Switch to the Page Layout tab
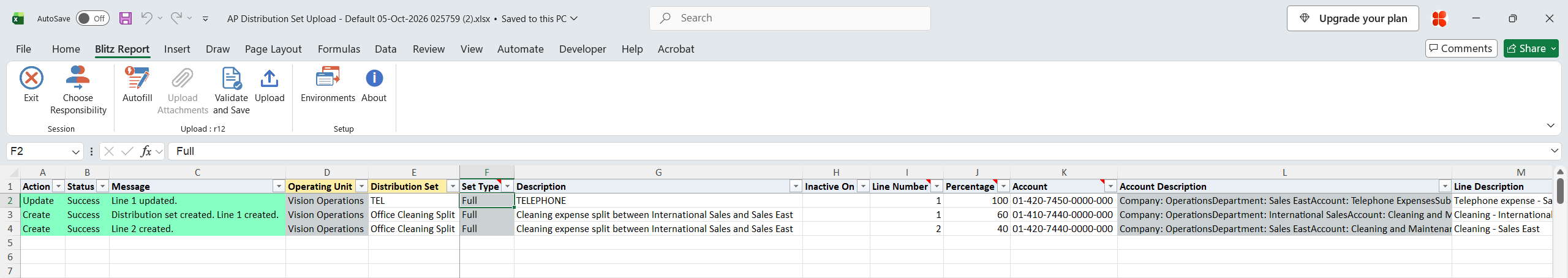The height and width of the screenshot is (278, 1568). (273, 49)
